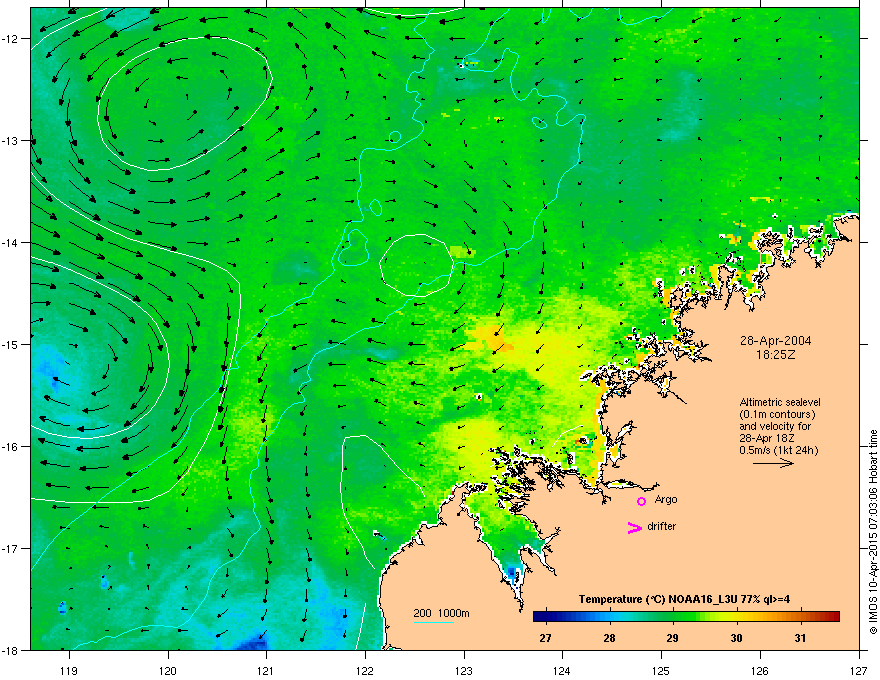
Task: Click the 124 longitude axis label
Action: coord(562,670)
